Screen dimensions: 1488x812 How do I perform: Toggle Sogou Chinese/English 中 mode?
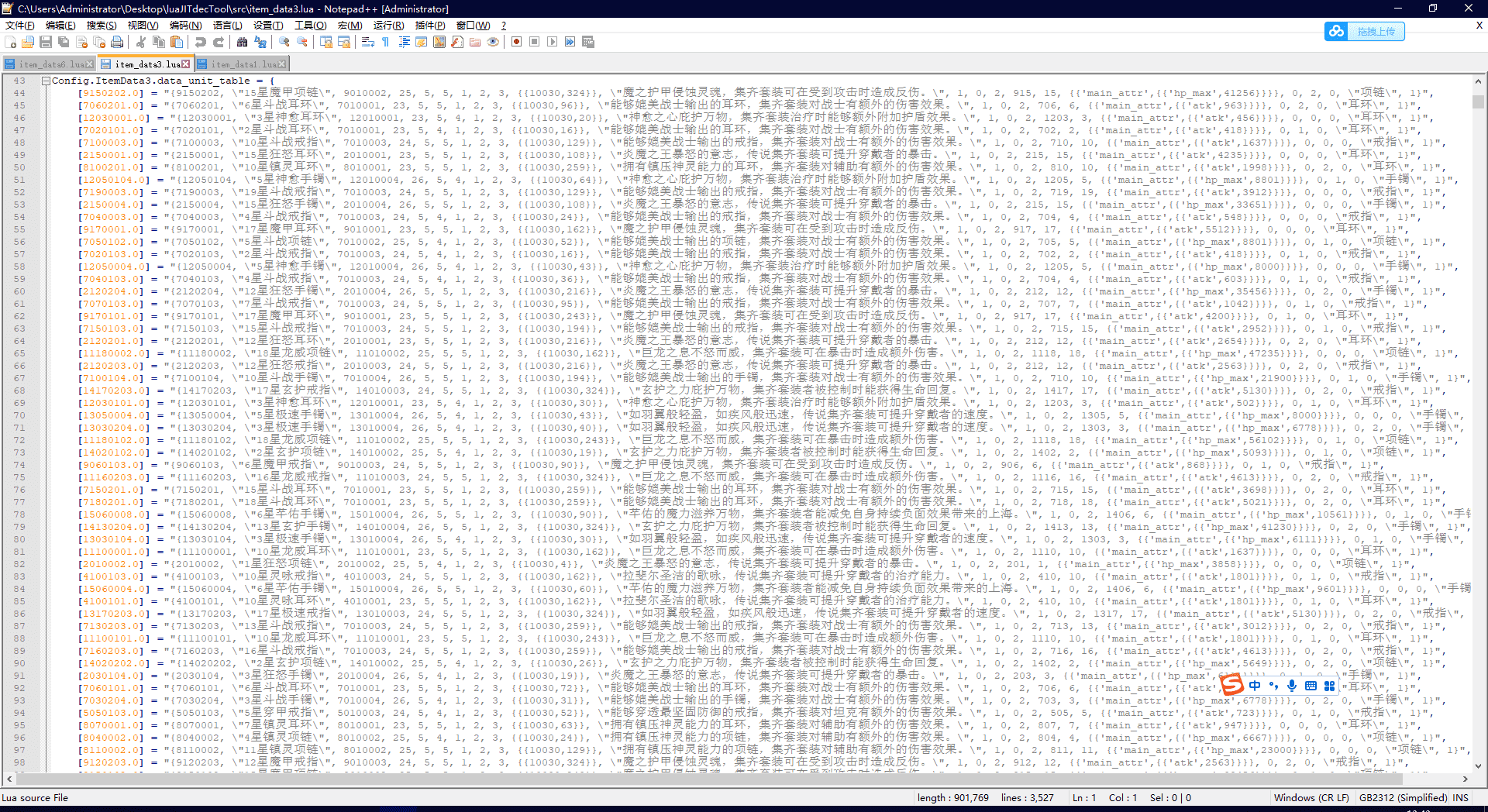pyautogui.click(x=1255, y=686)
